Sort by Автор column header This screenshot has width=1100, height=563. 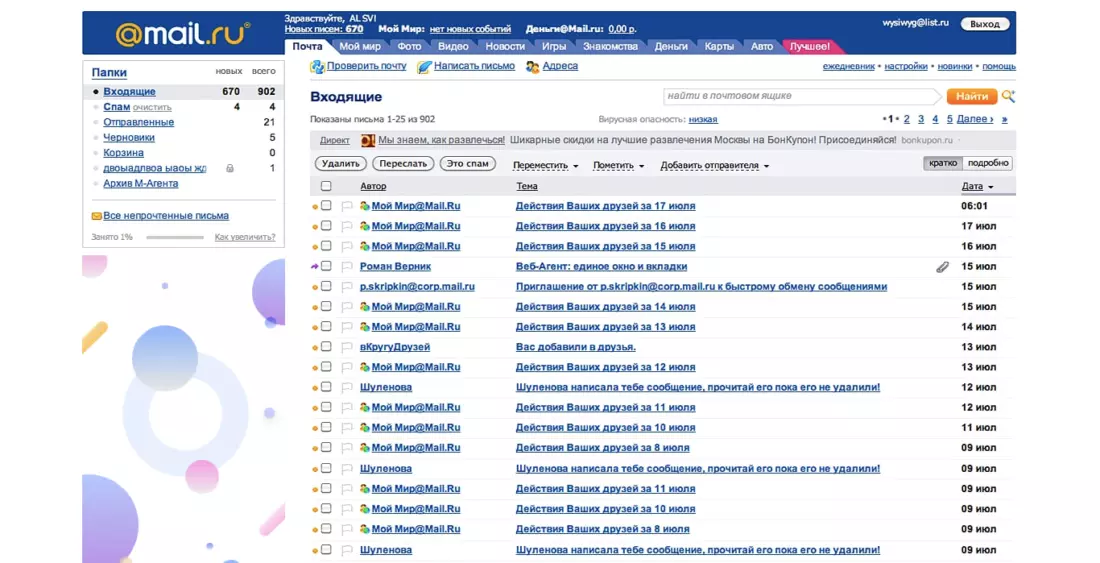(x=373, y=186)
